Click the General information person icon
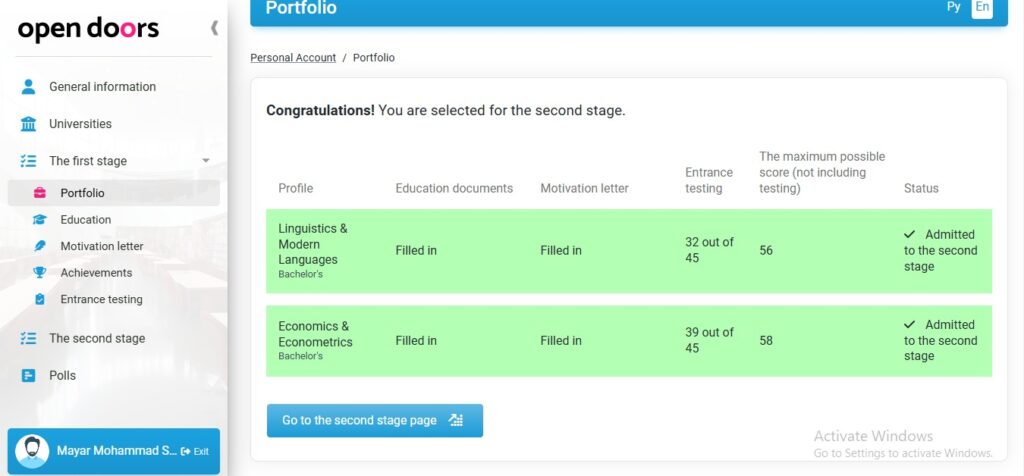The height and width of the screenshot is (476, 1024). click(x=28, y=87)
